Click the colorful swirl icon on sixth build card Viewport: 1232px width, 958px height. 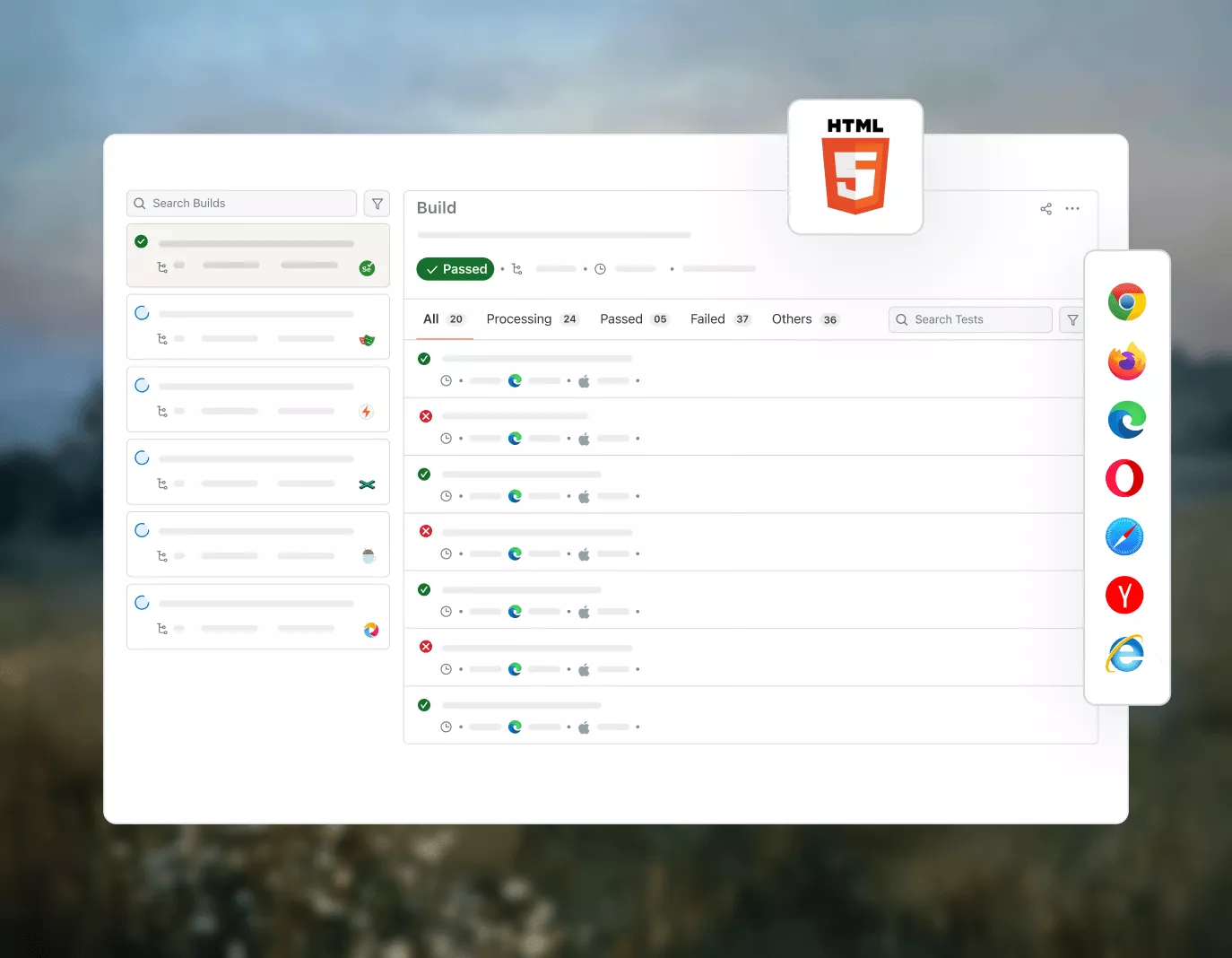click(371, 630)
